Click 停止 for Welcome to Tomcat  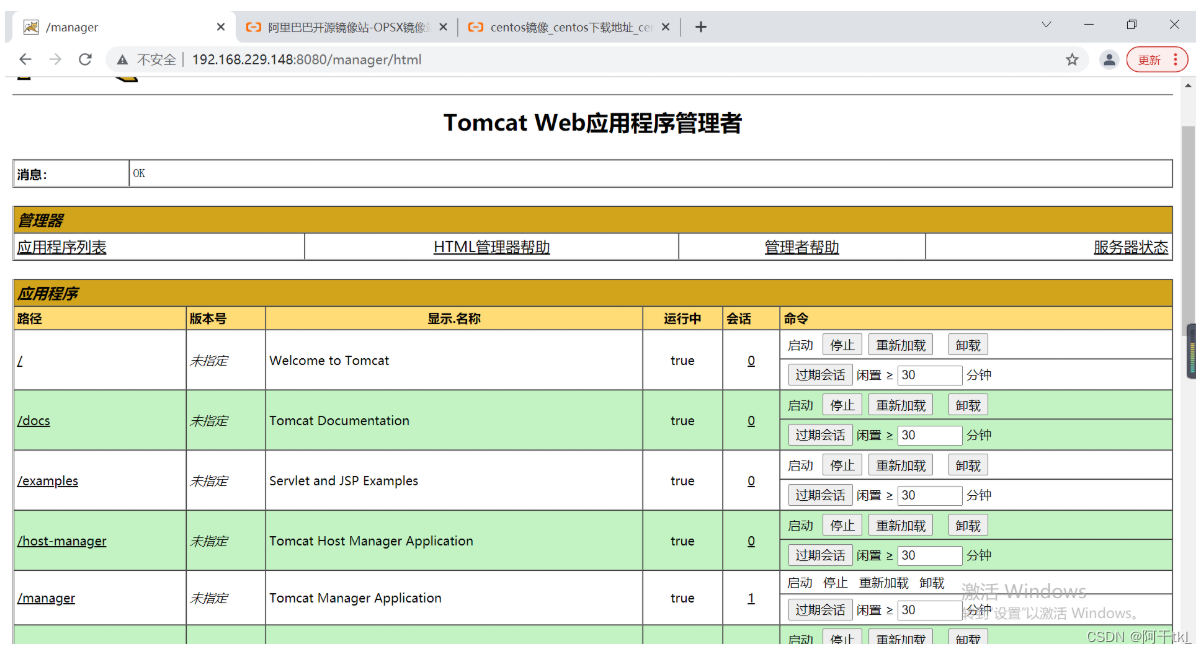(x=842, y=345)
